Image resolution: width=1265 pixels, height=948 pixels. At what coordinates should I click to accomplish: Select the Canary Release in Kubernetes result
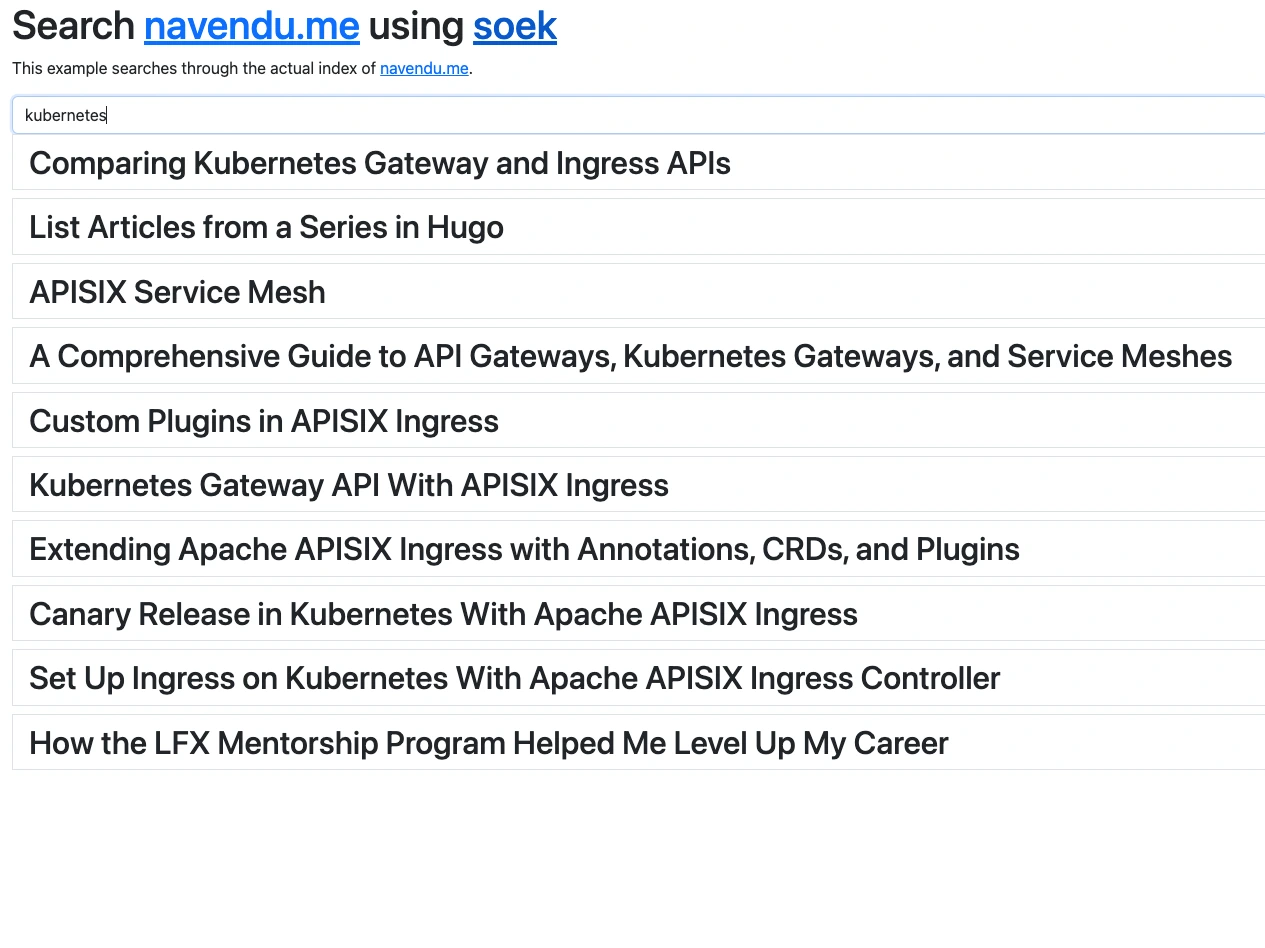pos(638,614)
